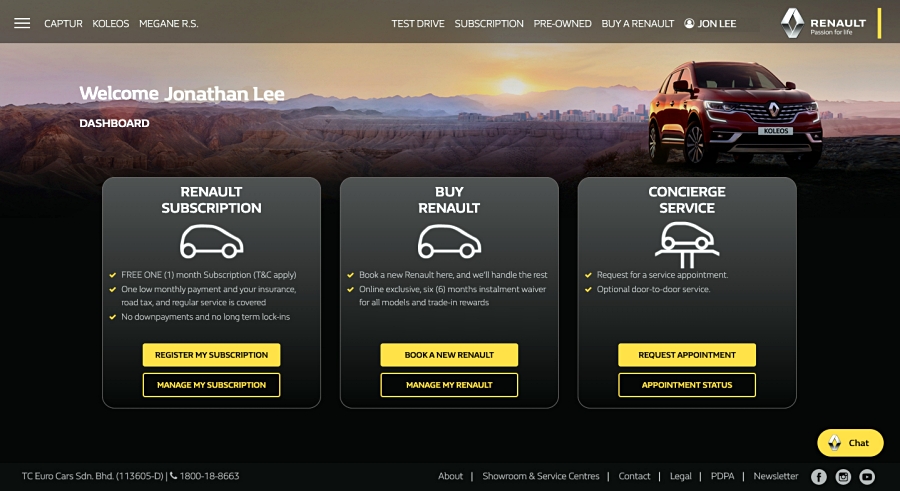Screen dimensions: 900x491
Task: Click the car icon under Buy Renault
Action: point(449,241)
